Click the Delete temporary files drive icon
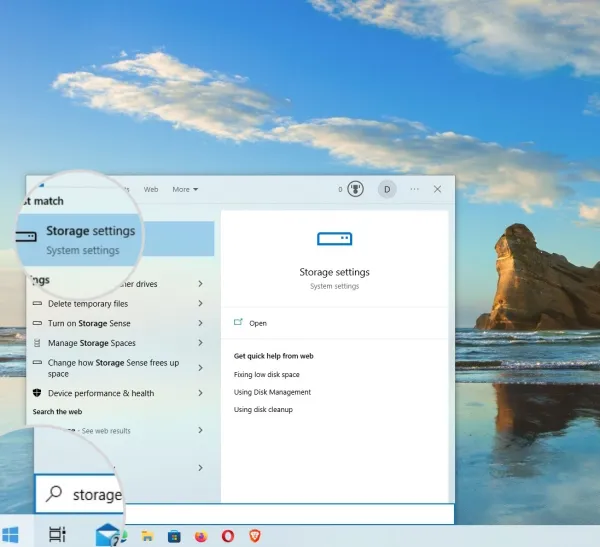Image resolution: width=600 pixels, height=547 pixels. (37, 303)
